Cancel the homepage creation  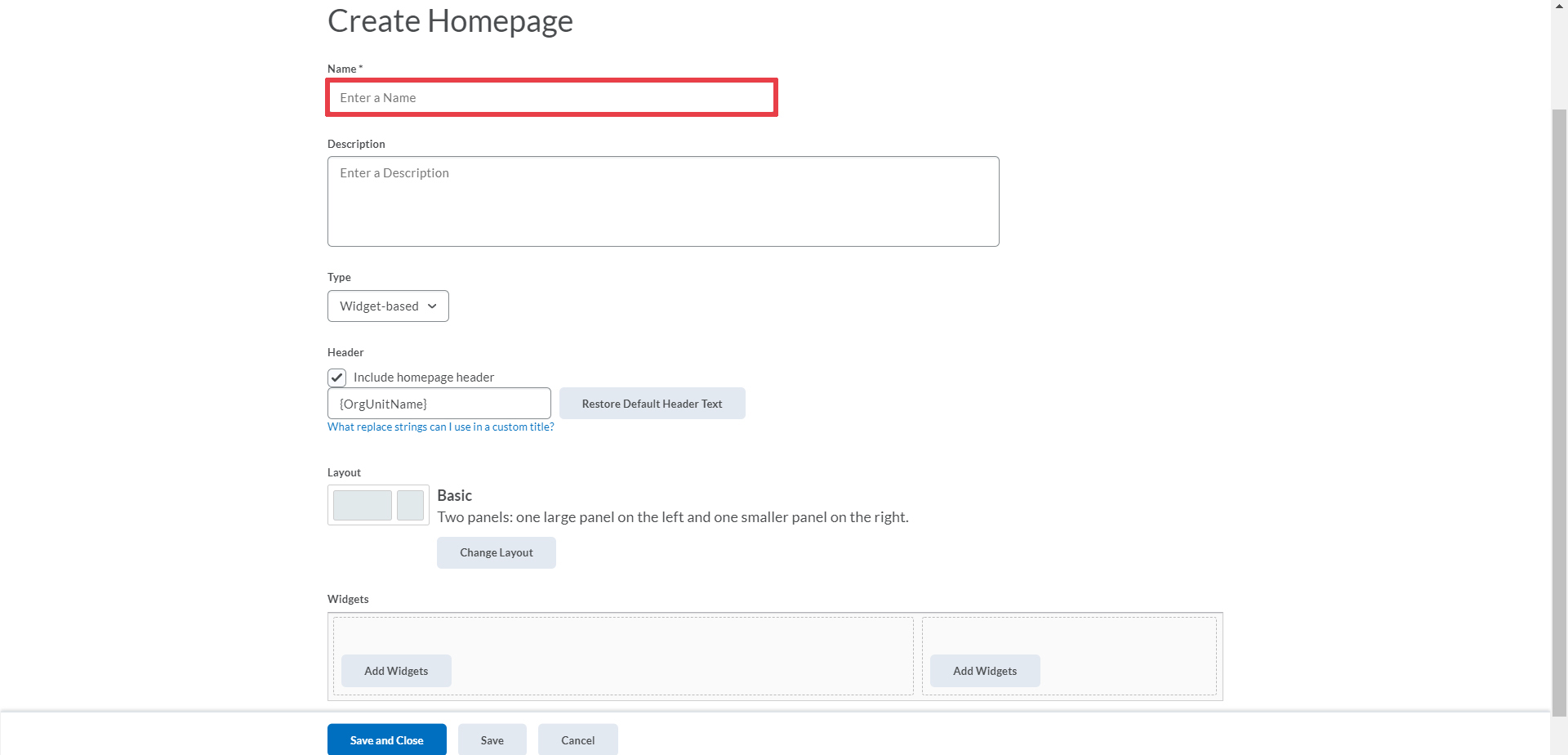coord(577,740)
